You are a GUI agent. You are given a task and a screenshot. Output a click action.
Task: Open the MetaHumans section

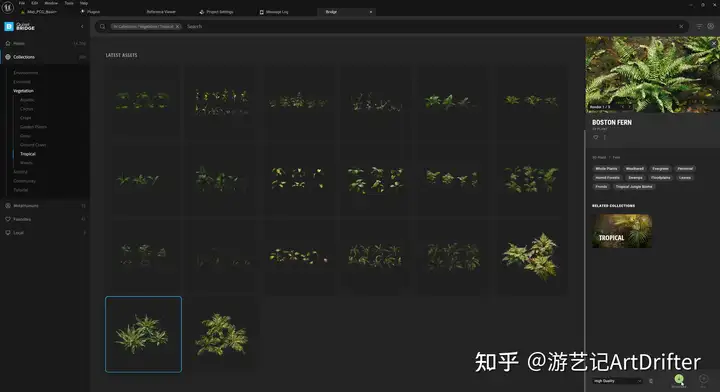coord(45,206)
